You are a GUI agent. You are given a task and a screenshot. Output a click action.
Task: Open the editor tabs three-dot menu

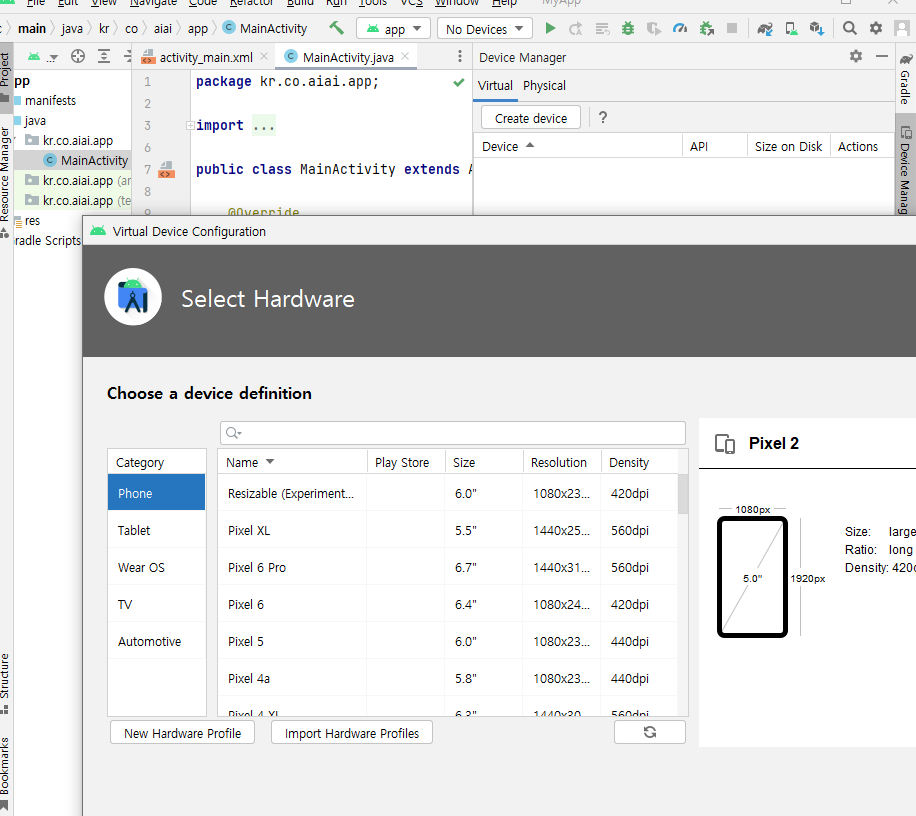point(460,56)
